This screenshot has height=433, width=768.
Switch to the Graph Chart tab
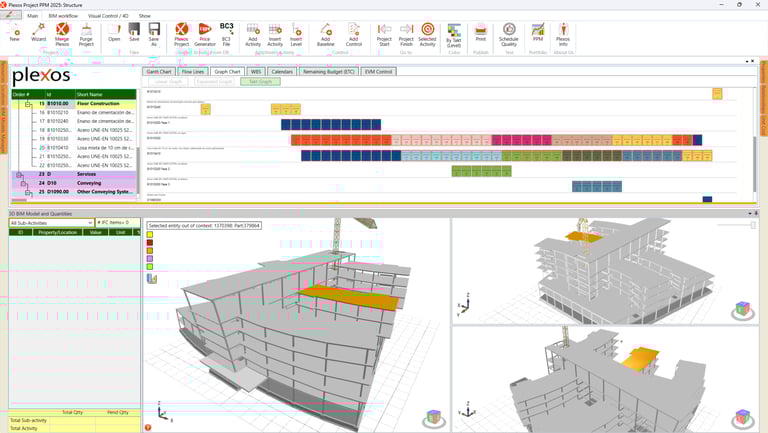(227, 72)
